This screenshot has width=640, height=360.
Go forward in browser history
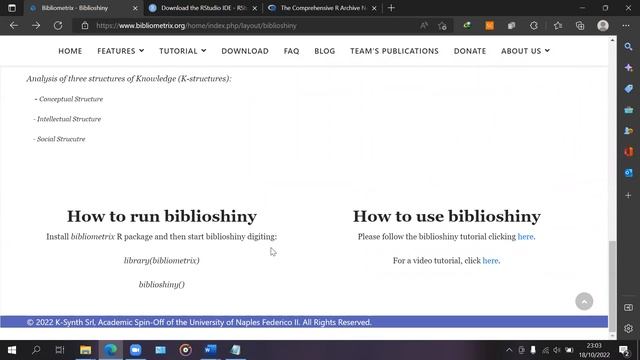(36, 25)
